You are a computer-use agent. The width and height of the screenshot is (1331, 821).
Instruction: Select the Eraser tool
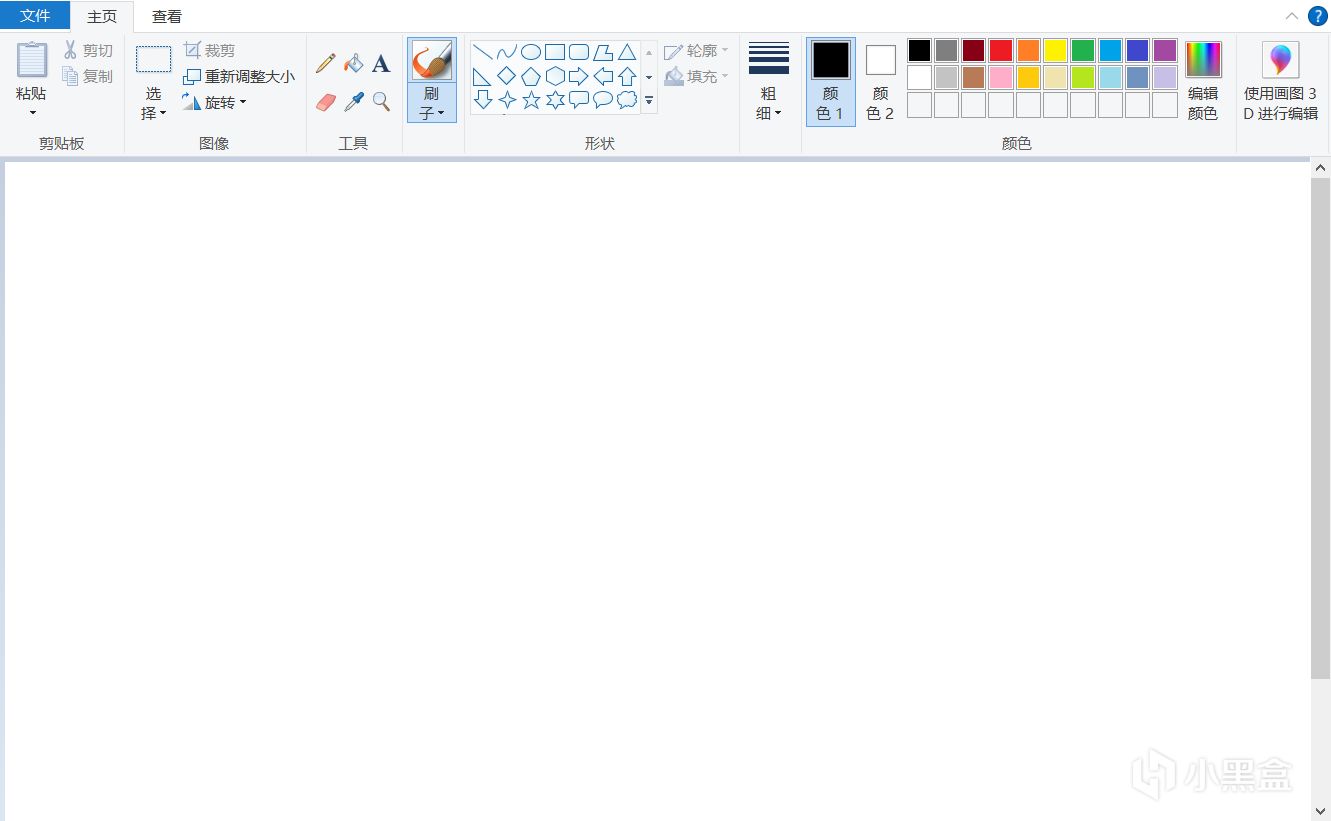[x=325, y=102]
